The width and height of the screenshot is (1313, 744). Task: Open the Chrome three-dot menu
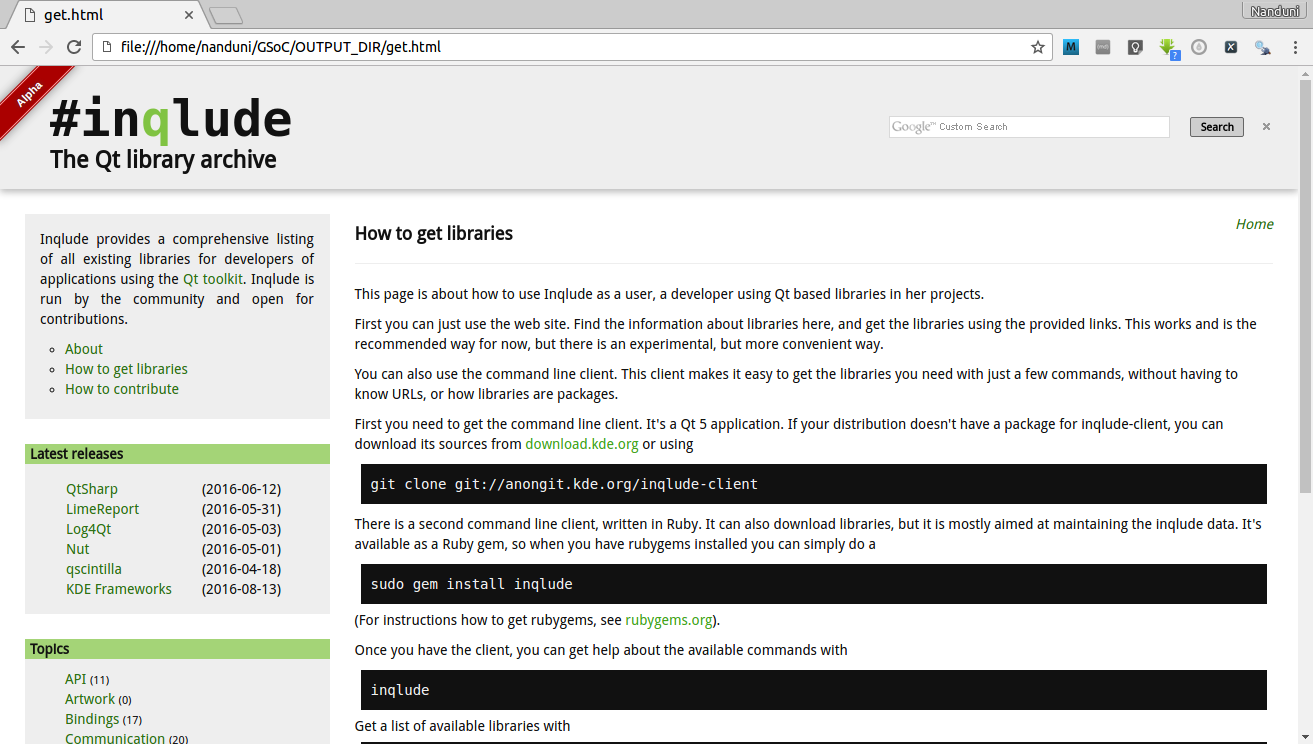1295,47
